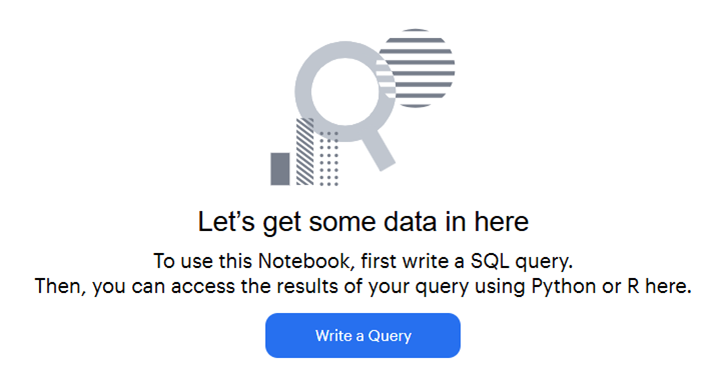The width and height of the screenshot is (726, 386).
Task: Click the word Notebook in the description
Action: click(x=303, y=261)
